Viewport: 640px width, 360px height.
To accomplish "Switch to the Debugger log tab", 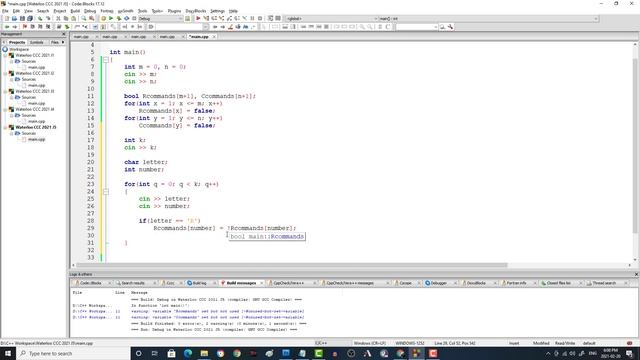I will 439,283.
